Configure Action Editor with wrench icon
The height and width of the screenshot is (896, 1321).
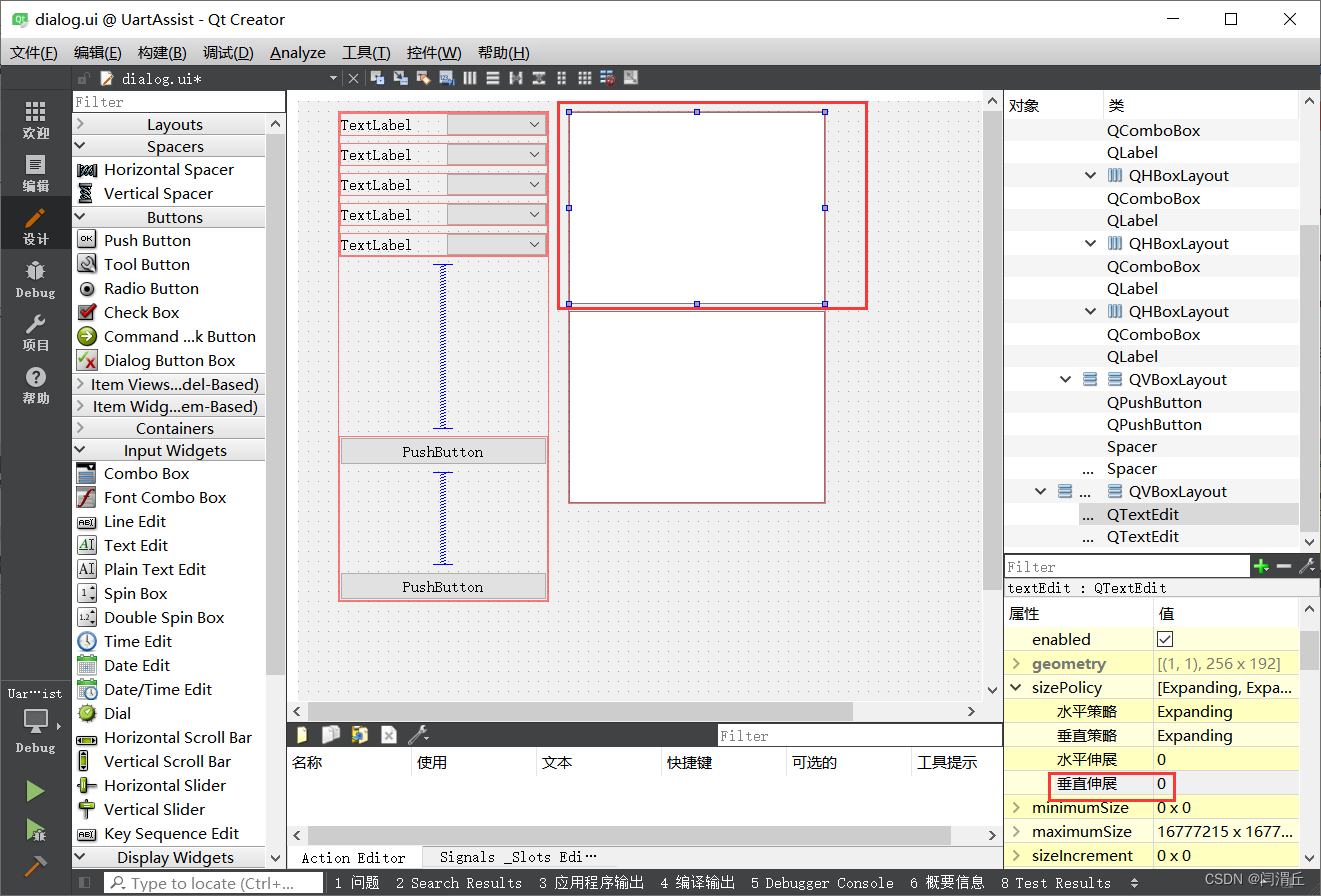point(418,735)
